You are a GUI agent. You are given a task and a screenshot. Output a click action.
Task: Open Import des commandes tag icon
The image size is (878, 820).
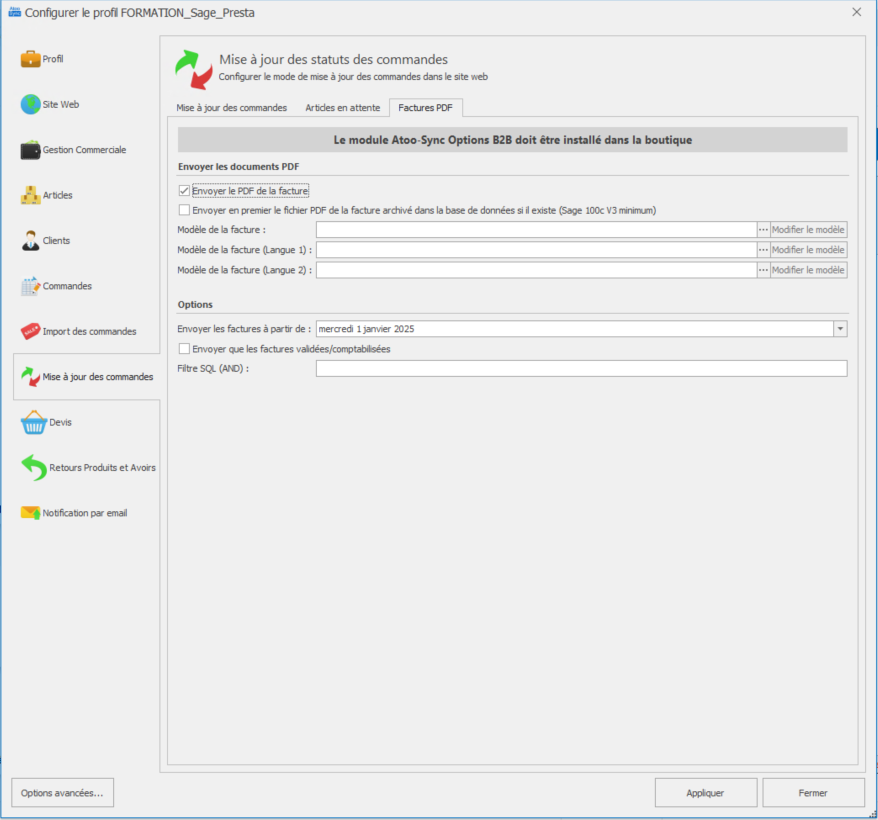tap(31, 331)
